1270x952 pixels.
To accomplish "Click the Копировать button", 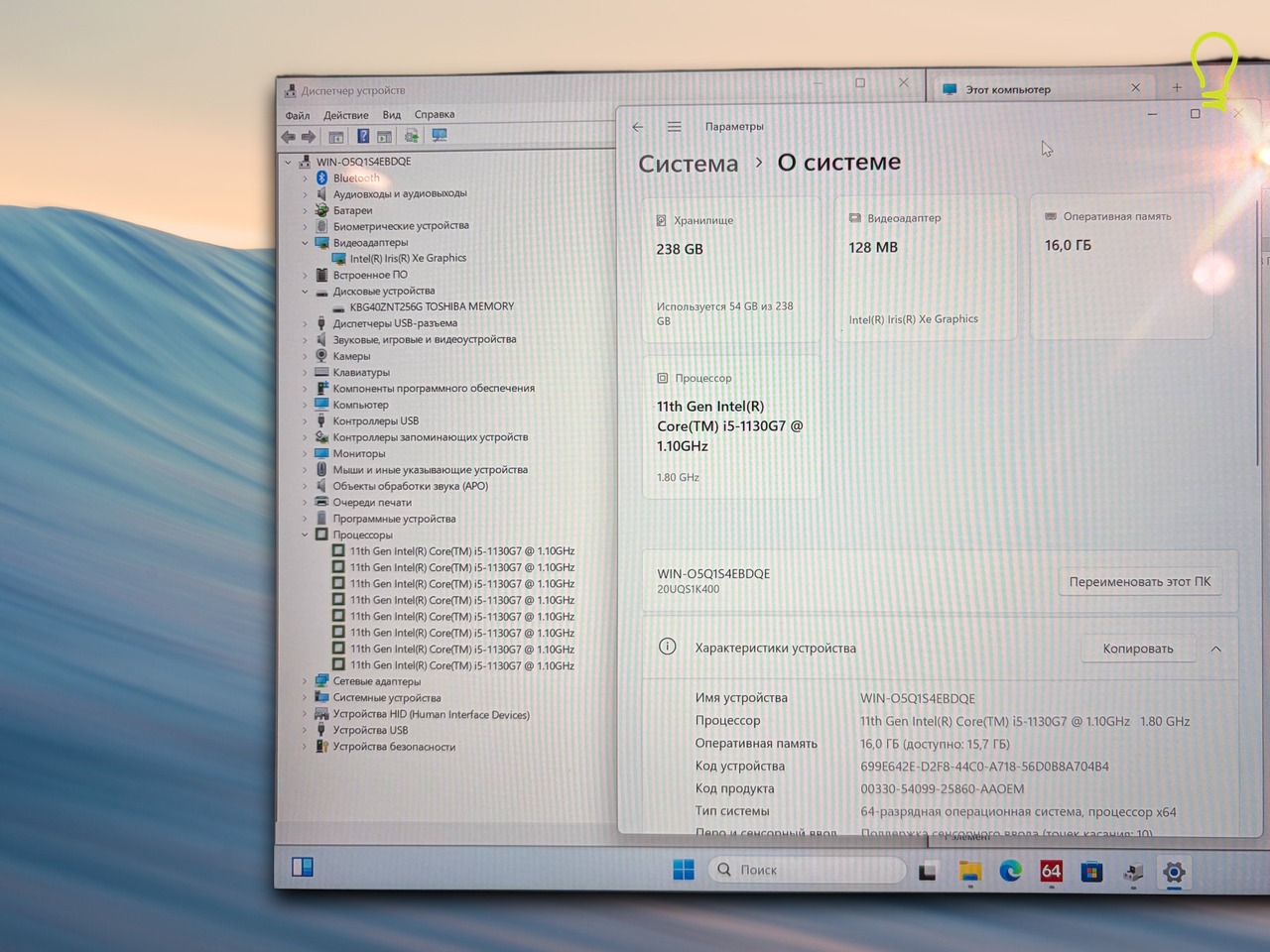I will 1138,649.
